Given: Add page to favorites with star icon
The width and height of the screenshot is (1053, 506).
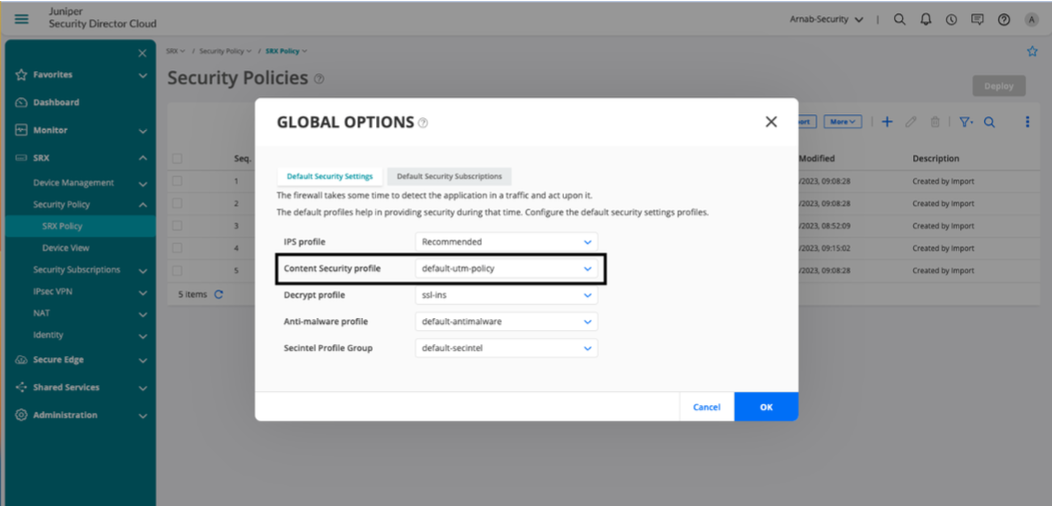Looking at the screenshot, I should pyautogui.click(x=1032, y=51).
